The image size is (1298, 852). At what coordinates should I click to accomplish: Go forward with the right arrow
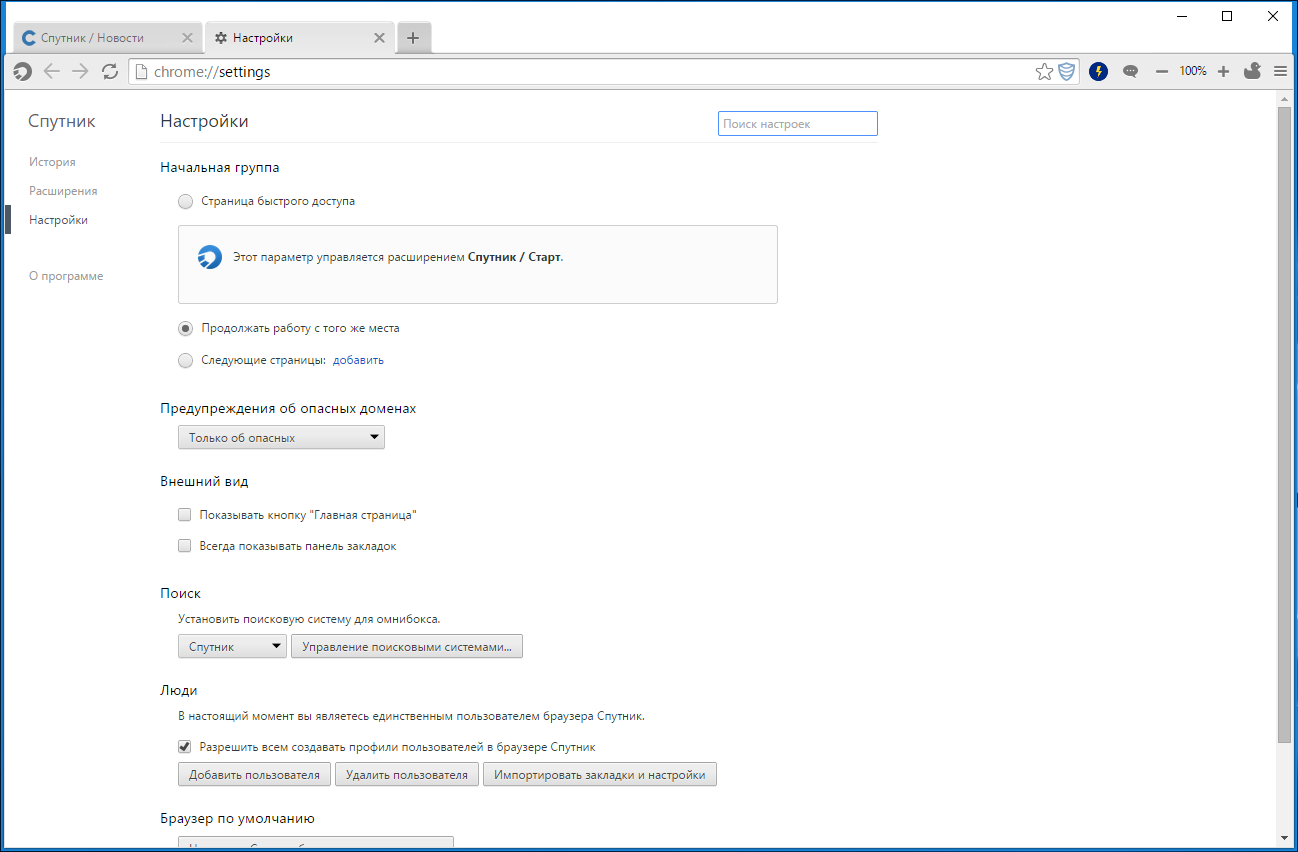[81, 71]
